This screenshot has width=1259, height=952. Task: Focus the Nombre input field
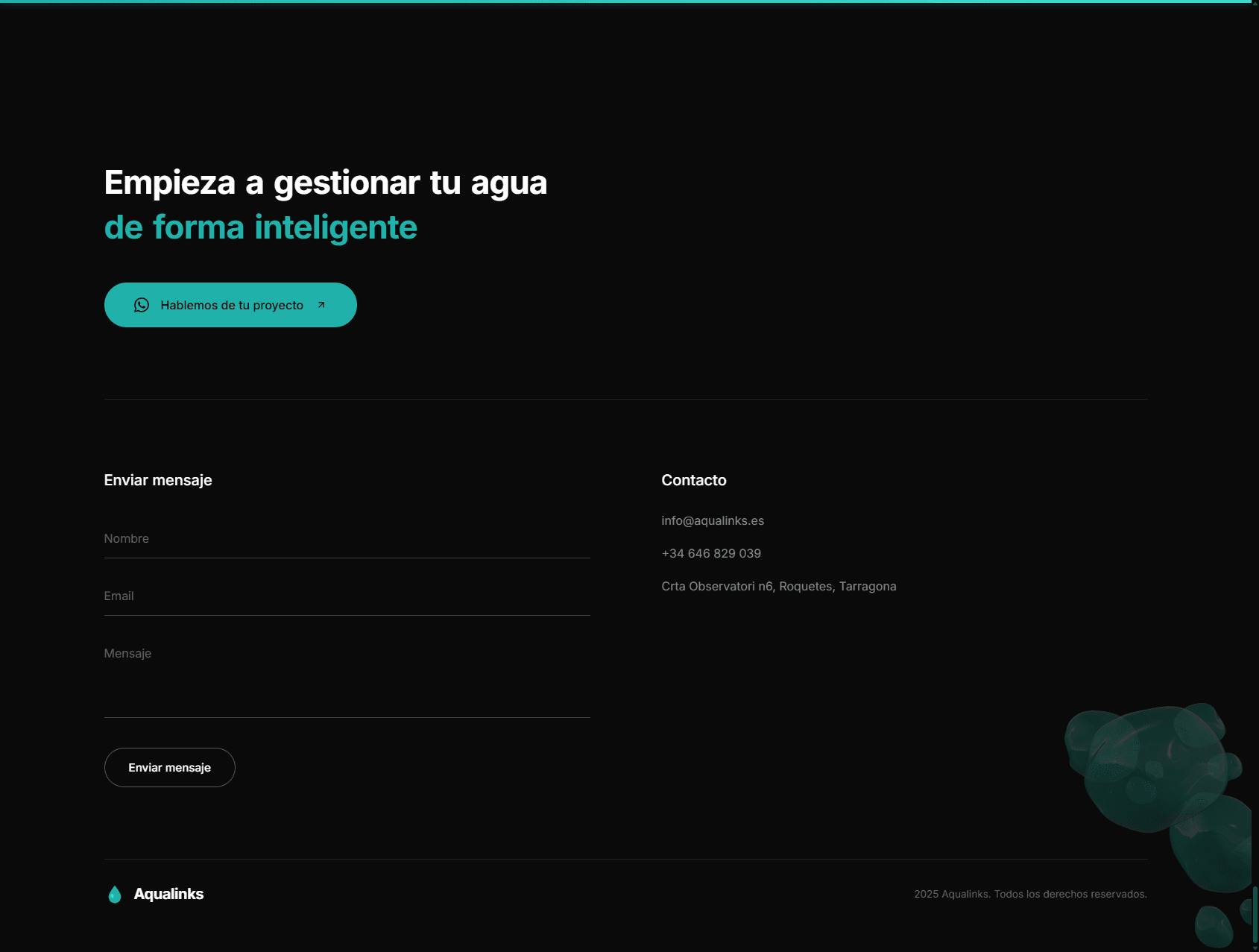[347, 539]
